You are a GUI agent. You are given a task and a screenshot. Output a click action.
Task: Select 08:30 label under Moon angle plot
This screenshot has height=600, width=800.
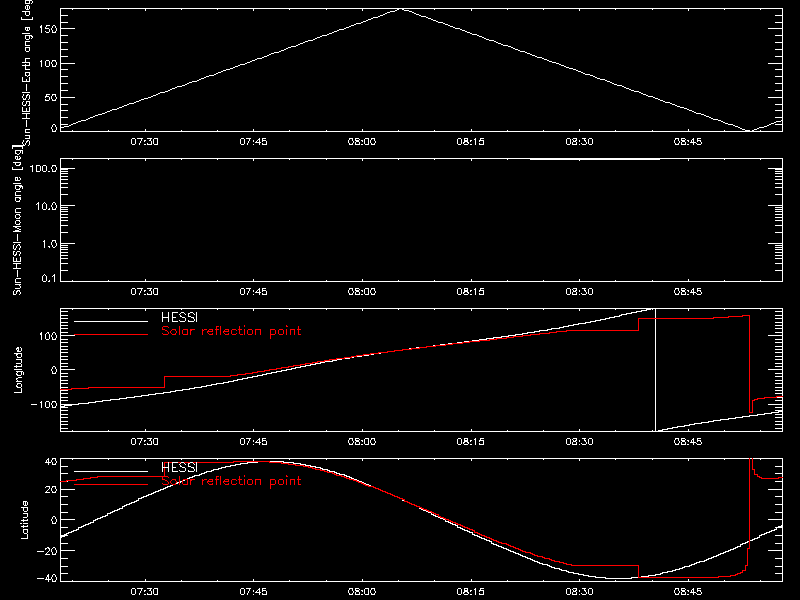click(579, 292)
